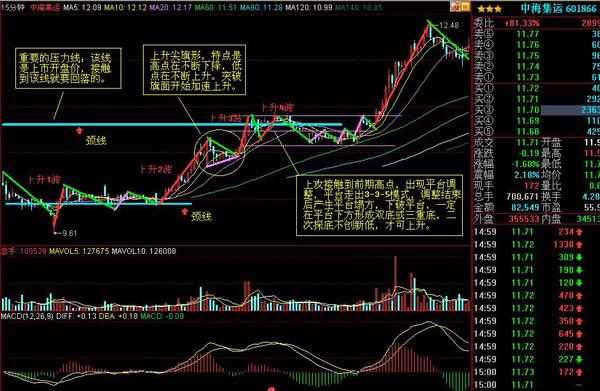Click the red arrow above upper 颈线 label
Image resolution: width=600 pixels, height=391 pixels.
(x=79, y=131)
